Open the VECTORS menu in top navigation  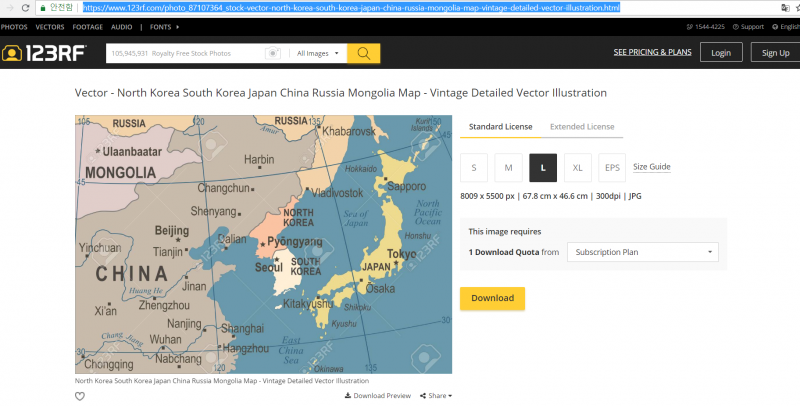[49, 27]
